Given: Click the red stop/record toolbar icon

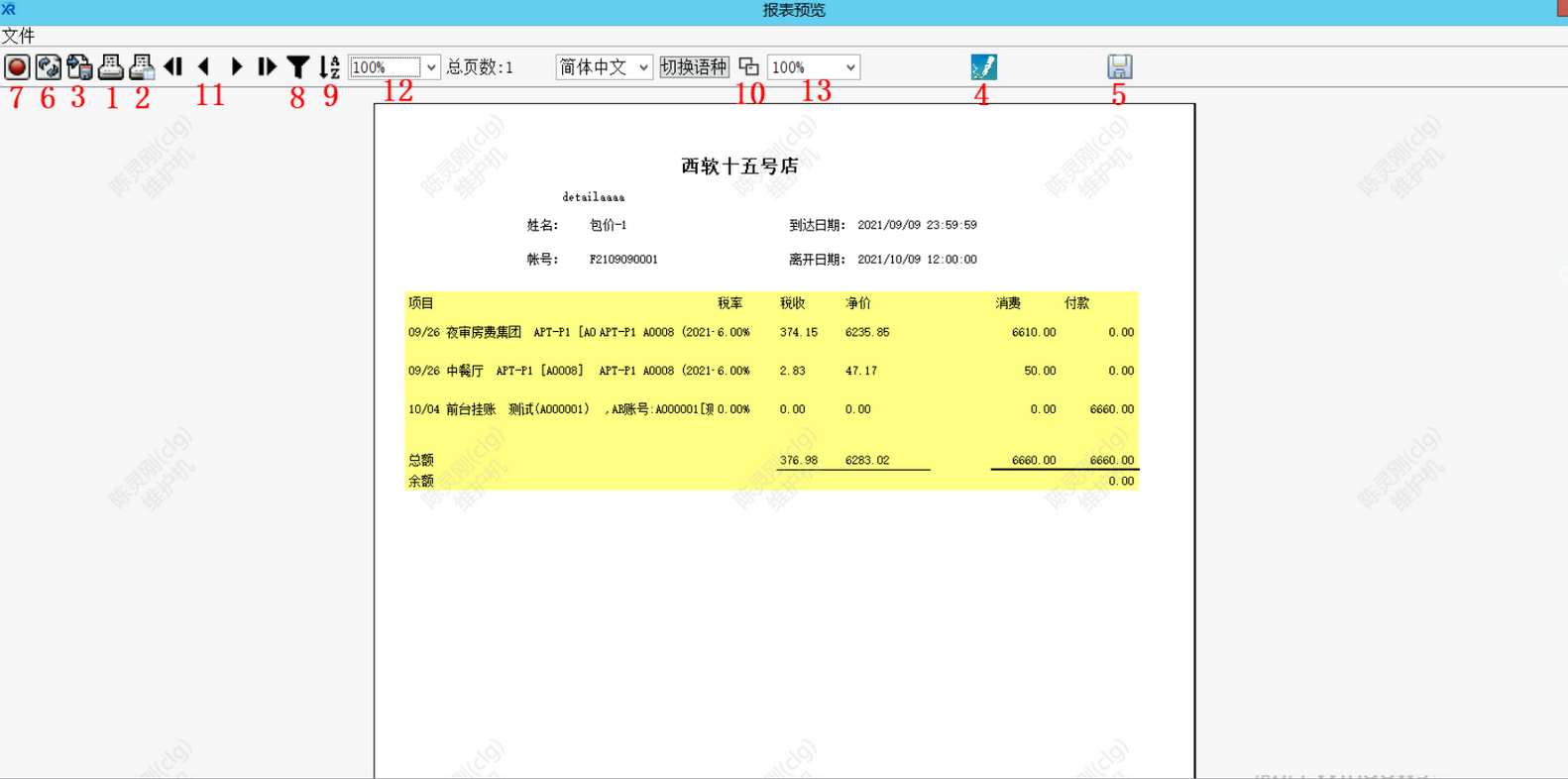Looking at the screenshot, I should pos(17,67).
